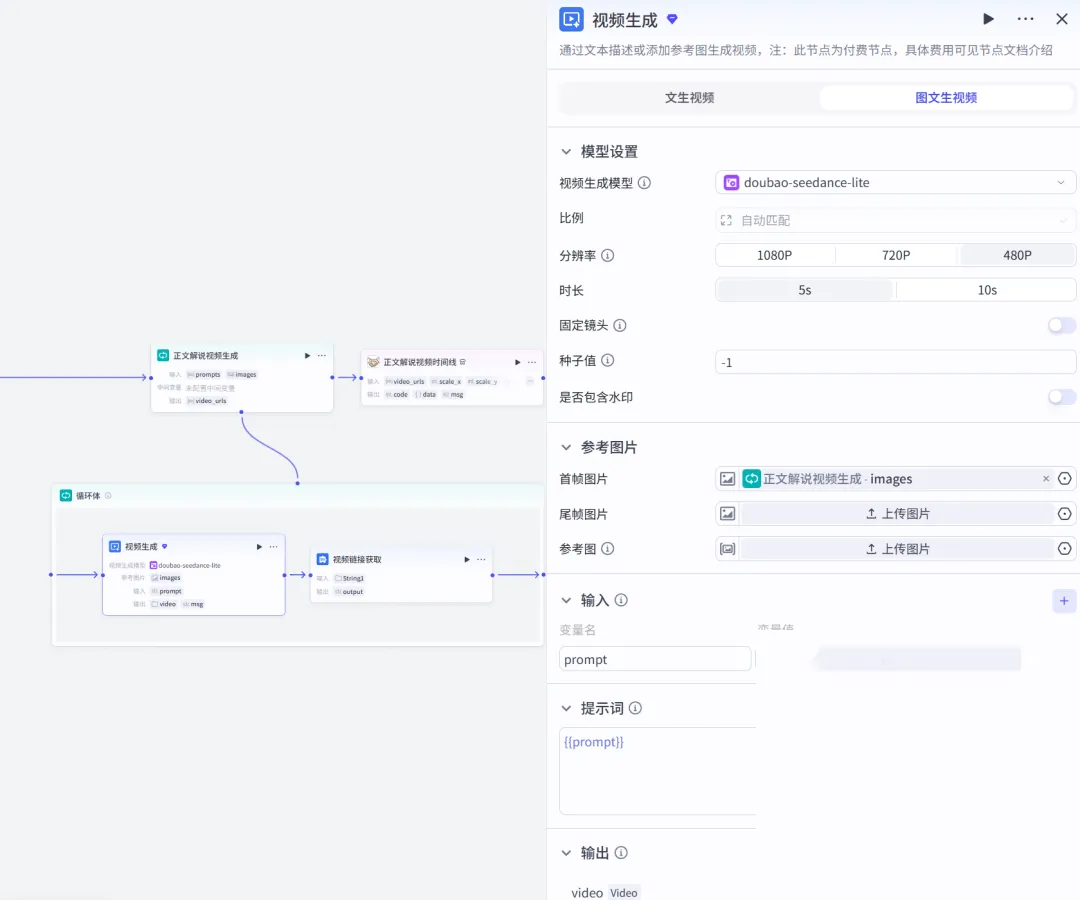The image size is (1080, 900).
Task: Click info icon beside 种子值
Action: click(608, 360)
